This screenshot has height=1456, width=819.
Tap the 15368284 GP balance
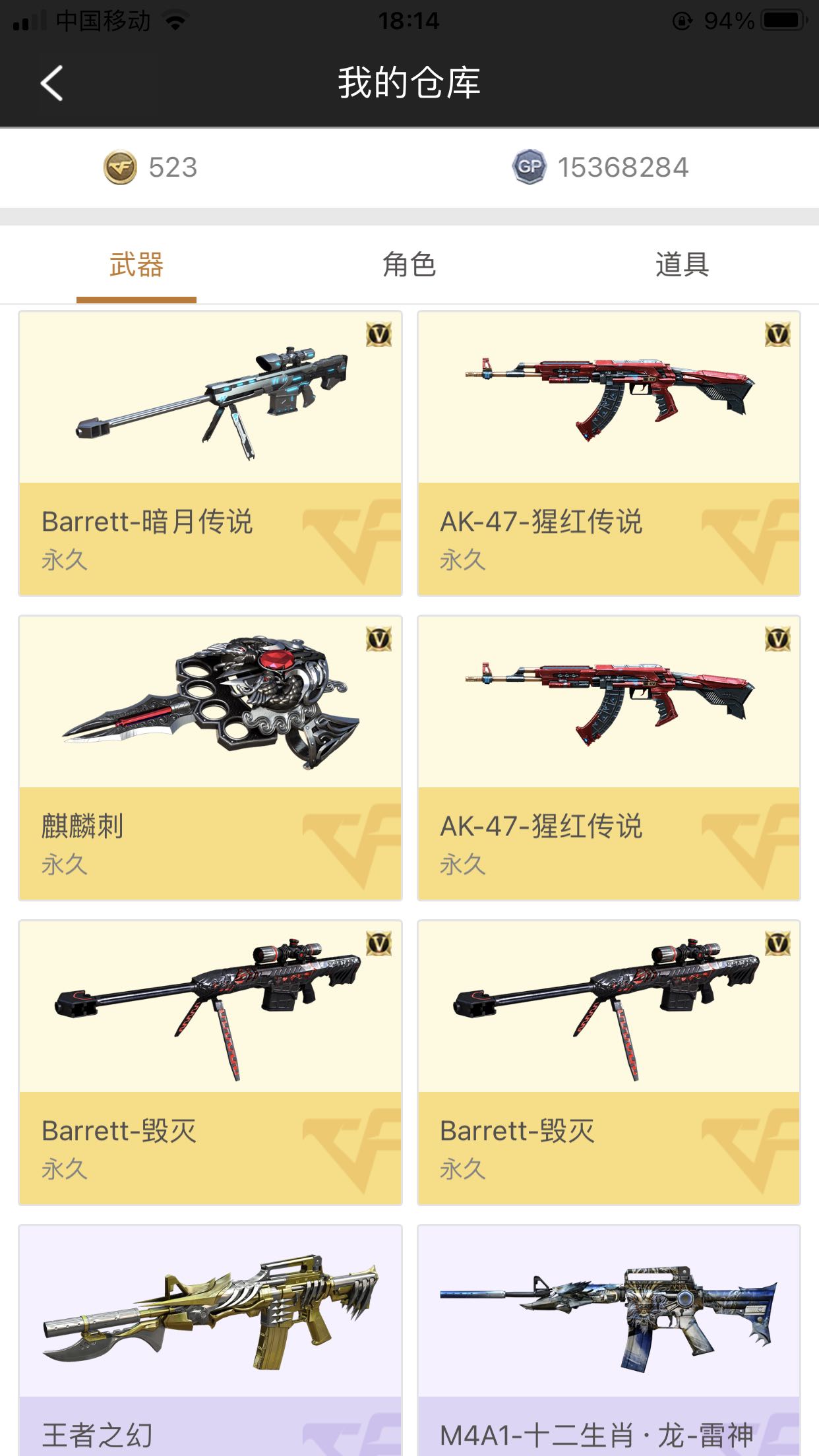point(623,167)
